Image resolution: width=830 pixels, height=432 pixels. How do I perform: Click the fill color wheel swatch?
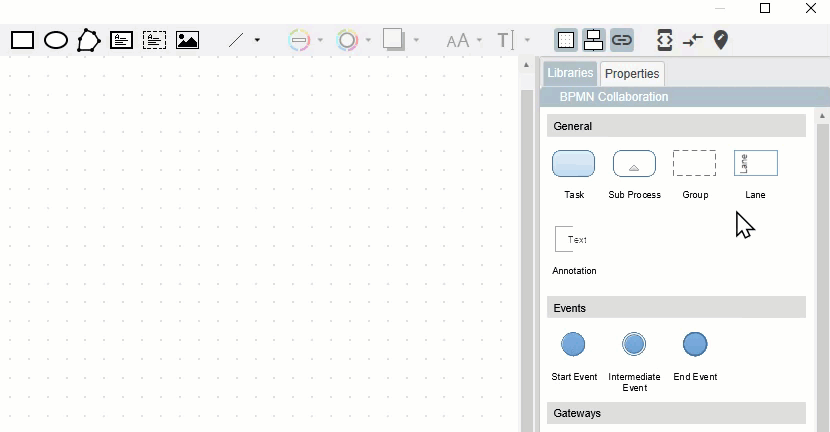(x=347, y=40)
